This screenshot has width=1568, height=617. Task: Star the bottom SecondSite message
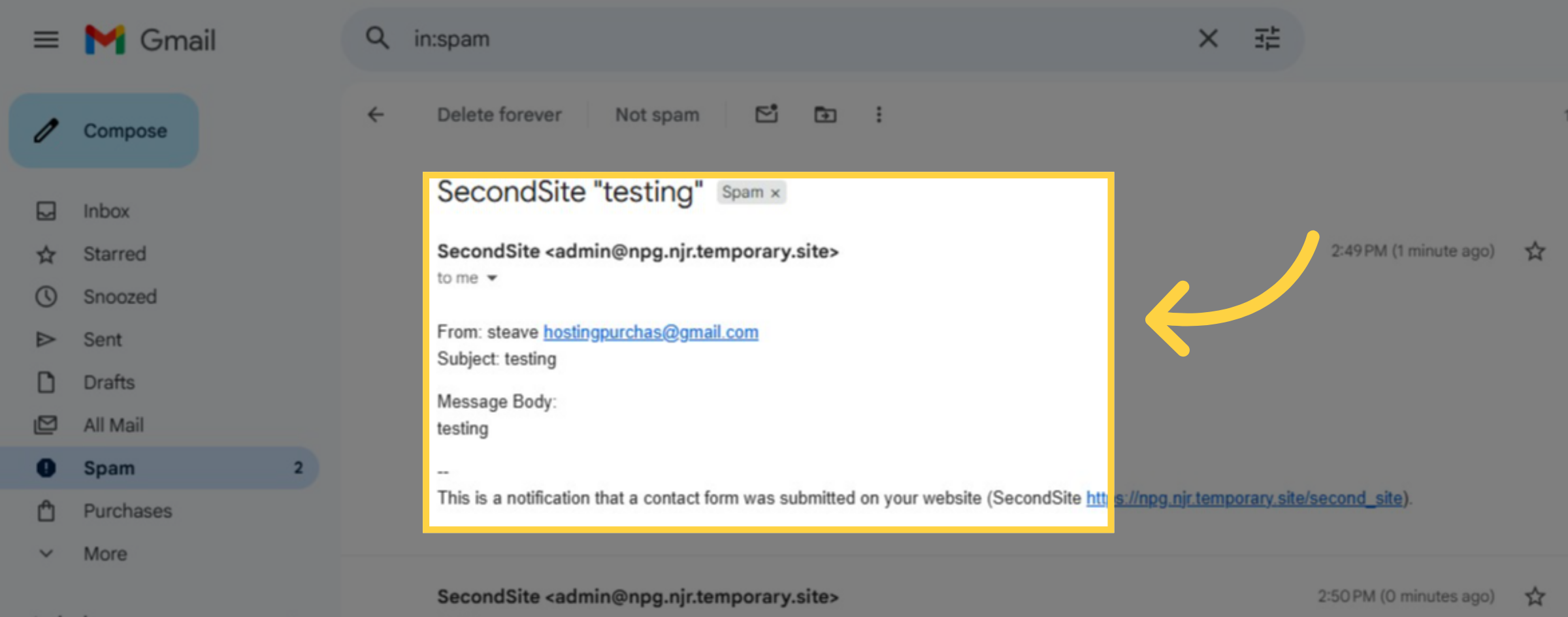point(1535,596)
